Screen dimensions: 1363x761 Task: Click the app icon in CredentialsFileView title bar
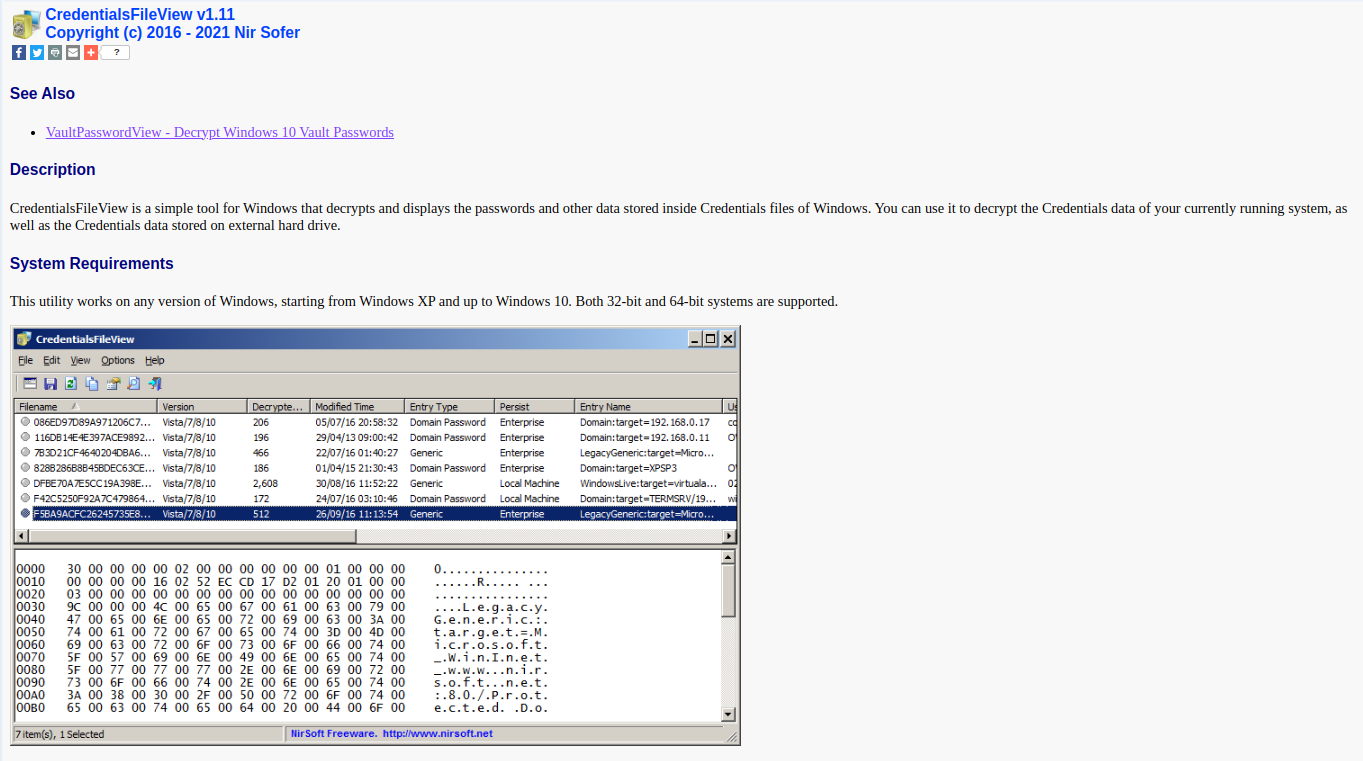(x=24, y=339)
